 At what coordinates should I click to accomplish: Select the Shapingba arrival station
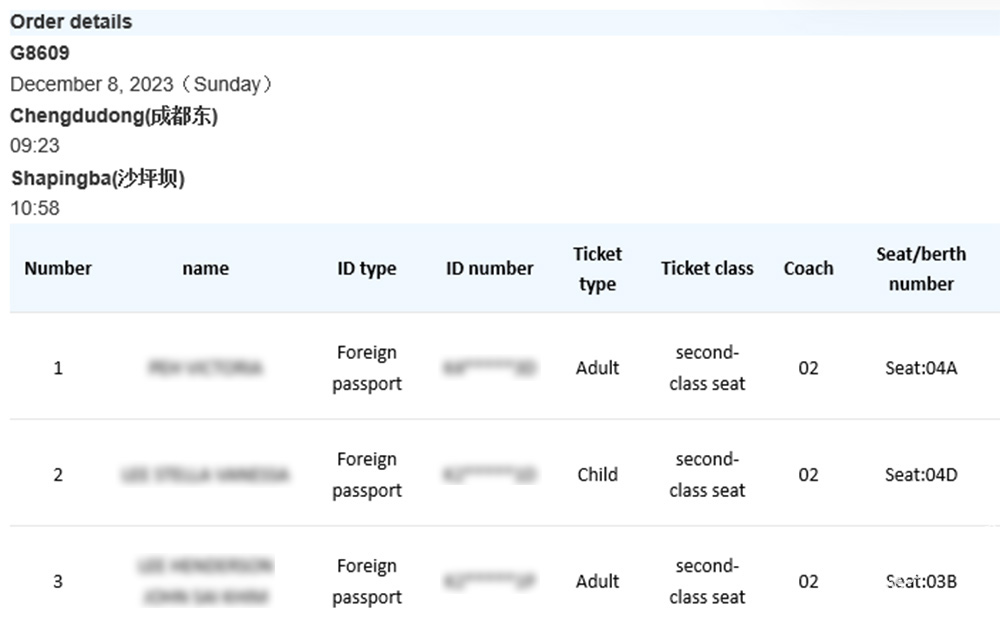pos(98,178)
